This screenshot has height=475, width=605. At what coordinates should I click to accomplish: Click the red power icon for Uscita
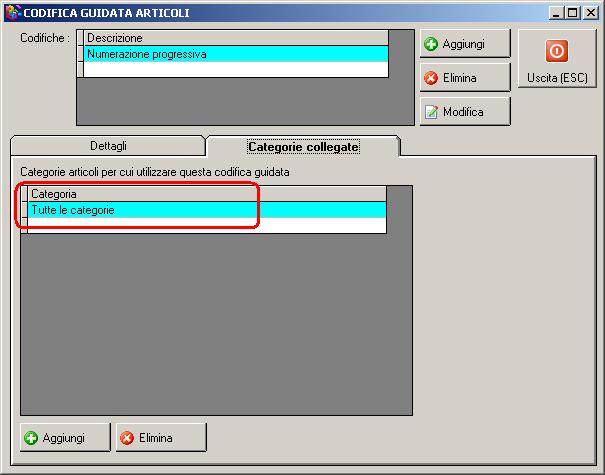tap(556, 51)
